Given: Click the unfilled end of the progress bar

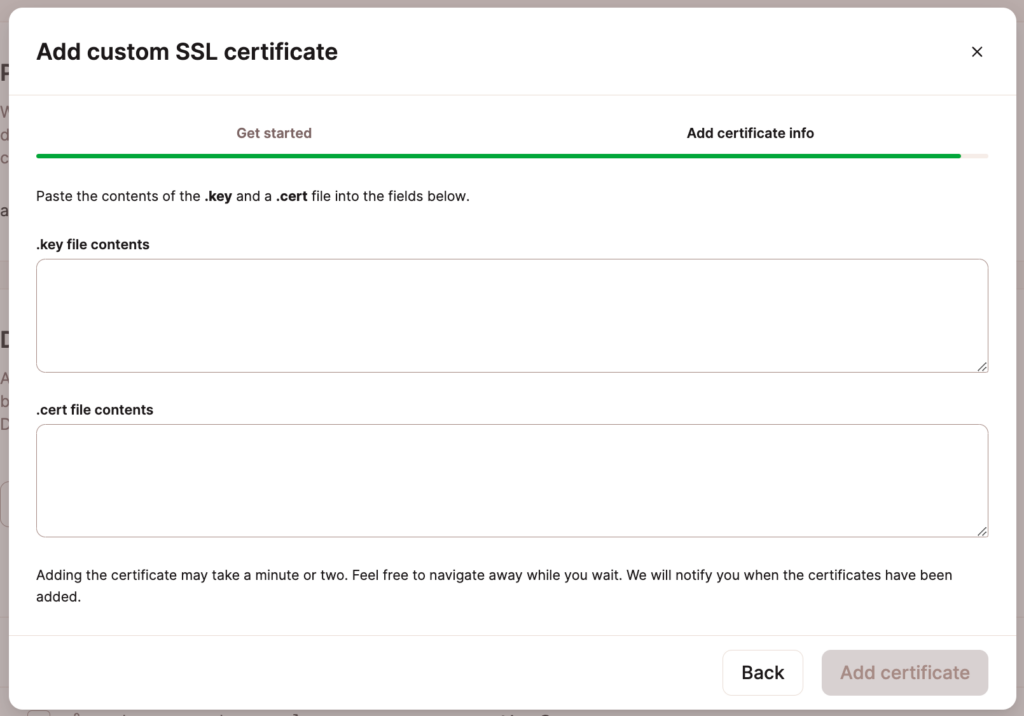Looking at the screenshot, I should 975,156.
